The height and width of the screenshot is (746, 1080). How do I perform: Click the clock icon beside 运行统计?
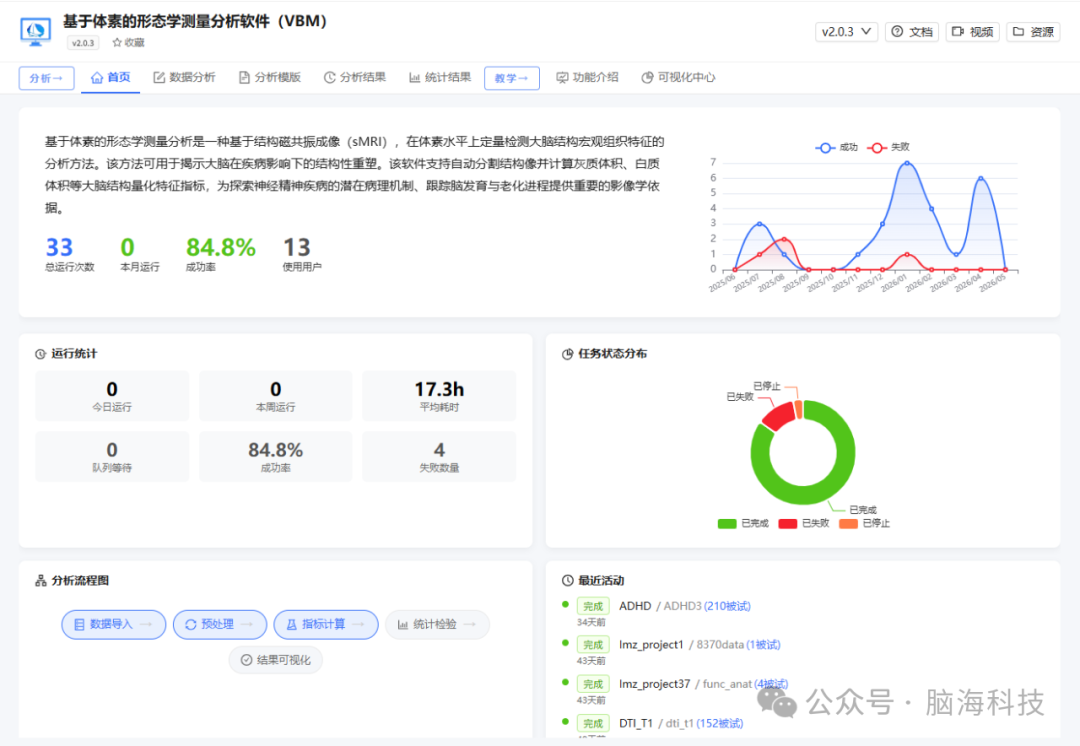(x=41, y=354)
